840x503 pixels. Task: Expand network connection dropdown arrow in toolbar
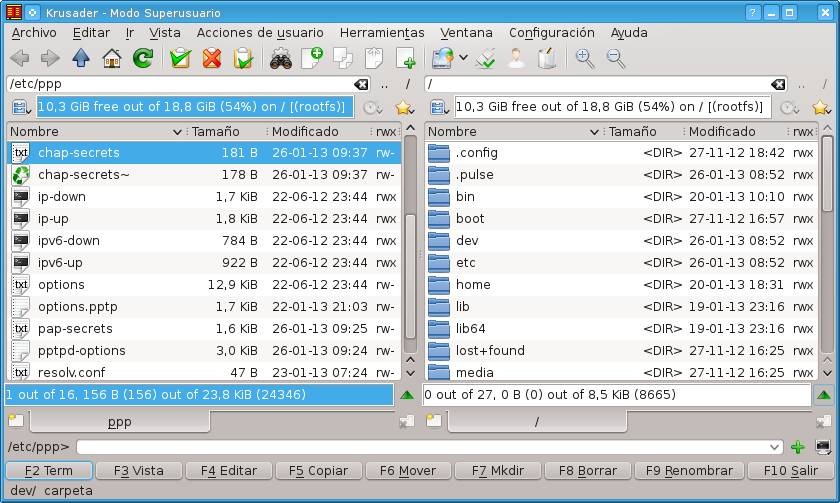[463, 57]
